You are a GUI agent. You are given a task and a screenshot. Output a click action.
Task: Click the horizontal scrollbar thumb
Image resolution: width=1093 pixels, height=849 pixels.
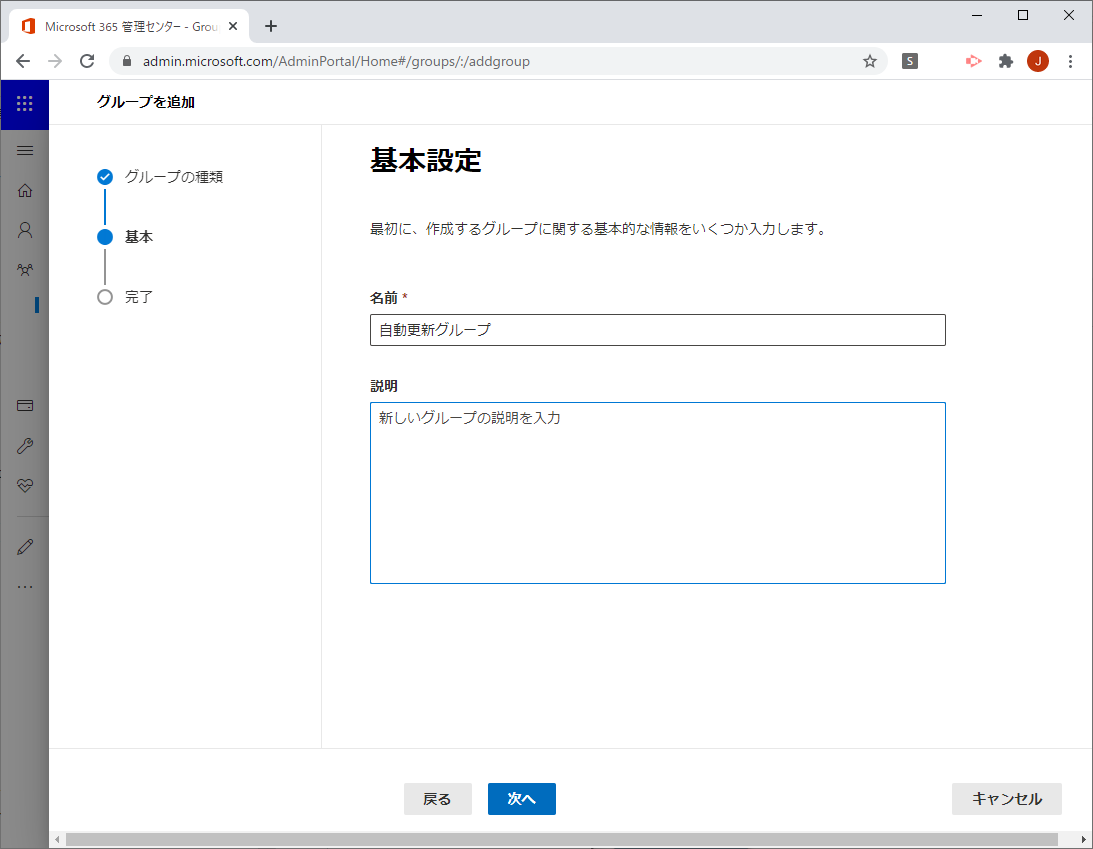(x=562, y=839)
